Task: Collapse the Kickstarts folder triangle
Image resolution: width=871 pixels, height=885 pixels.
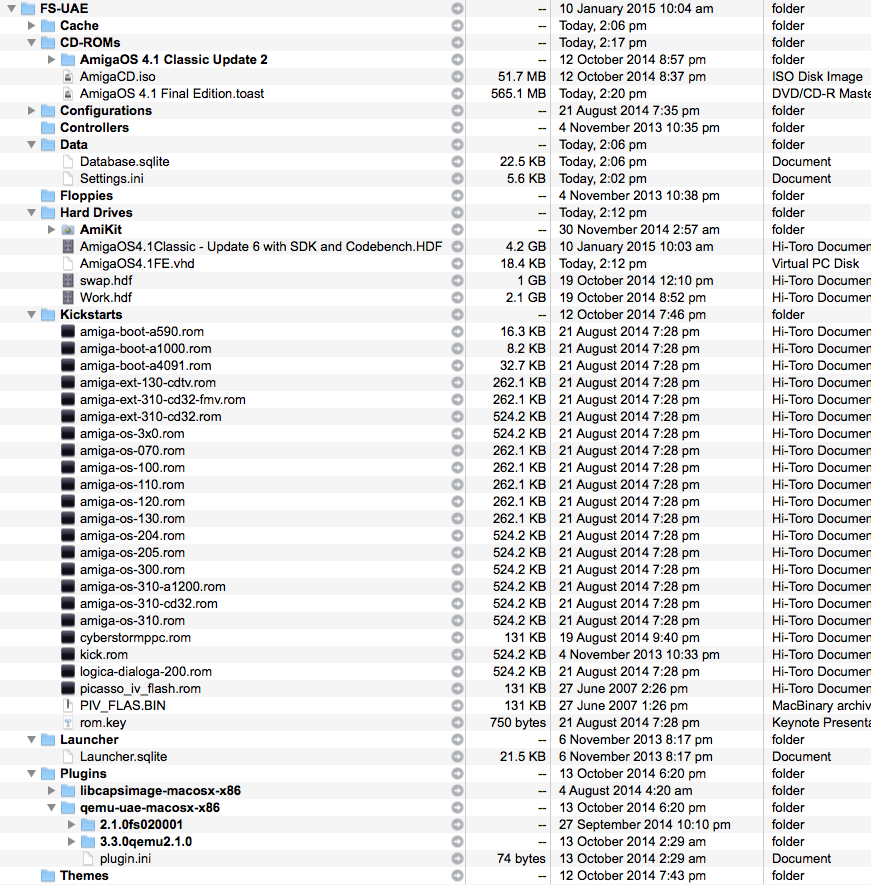Action: click(32, 314)
